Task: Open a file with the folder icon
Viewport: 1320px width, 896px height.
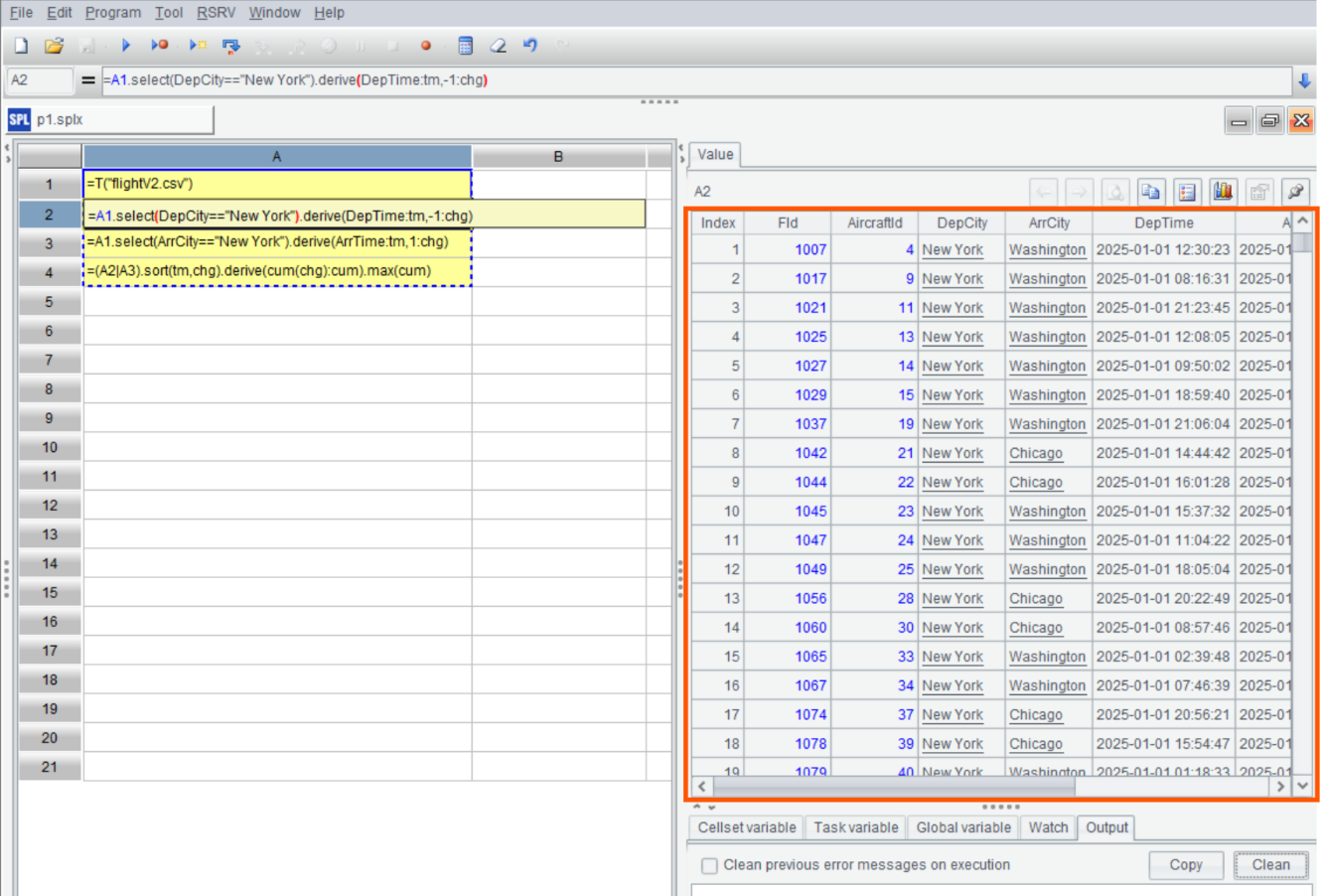Action: pos(54,46)
